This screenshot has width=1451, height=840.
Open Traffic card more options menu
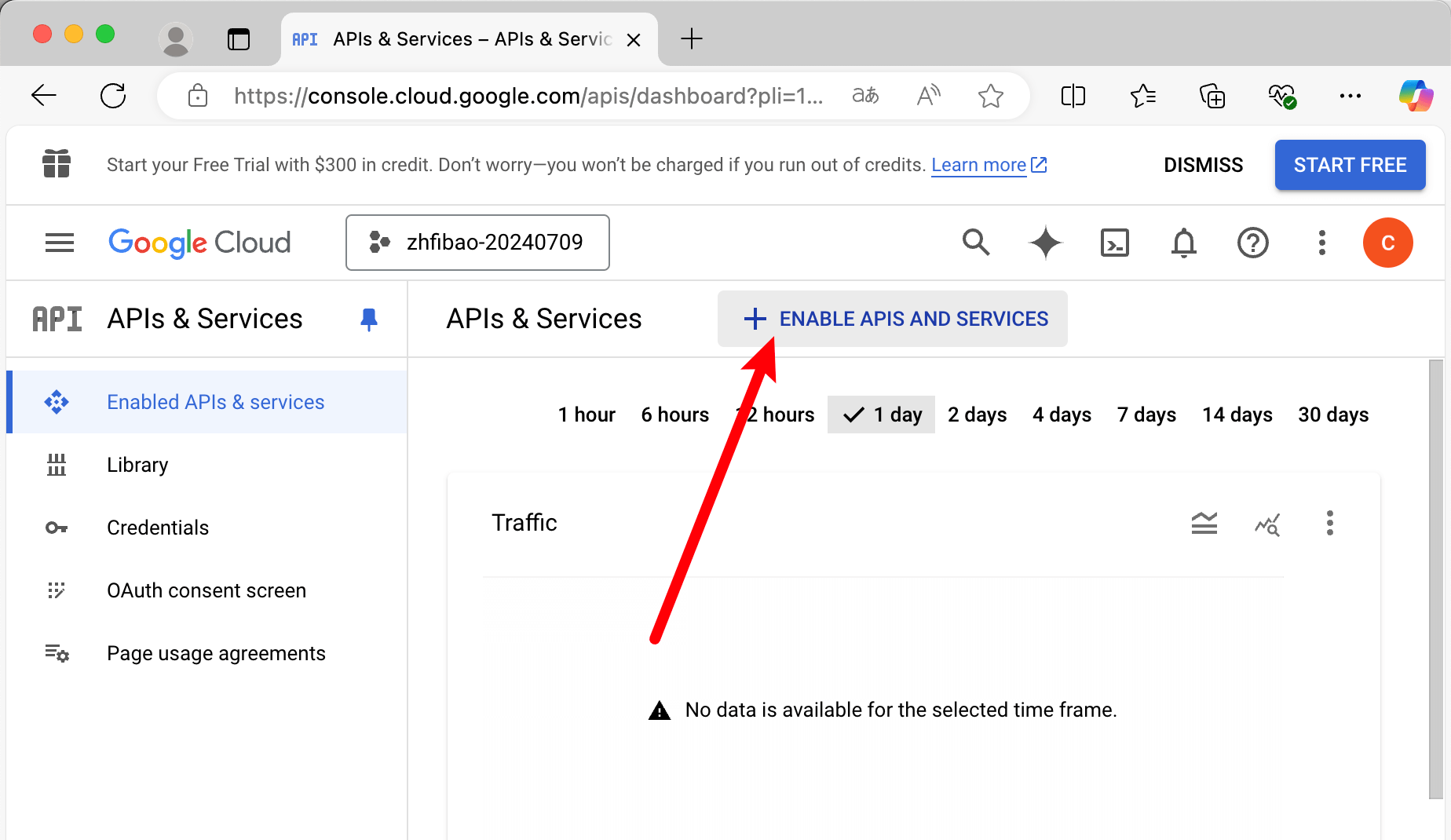1330,523
